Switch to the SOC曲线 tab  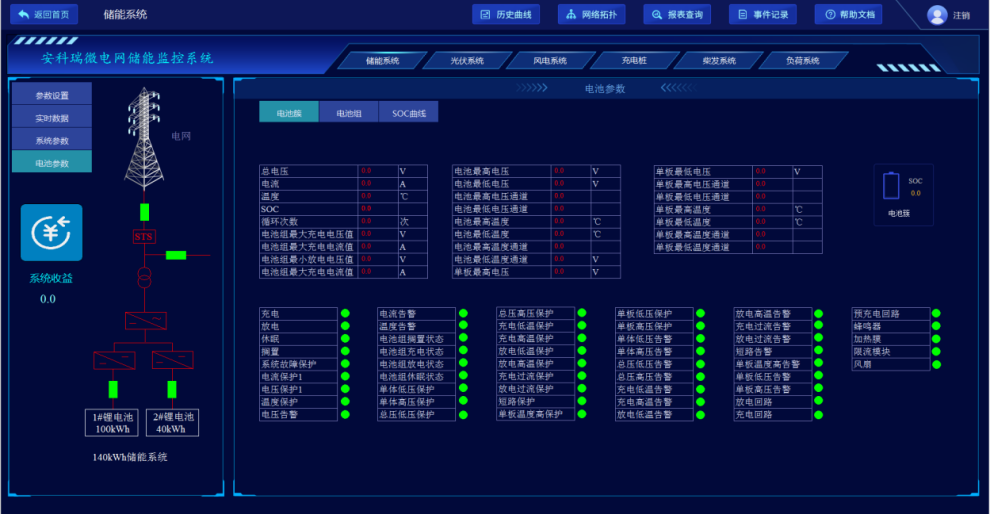tap(408, 113)
